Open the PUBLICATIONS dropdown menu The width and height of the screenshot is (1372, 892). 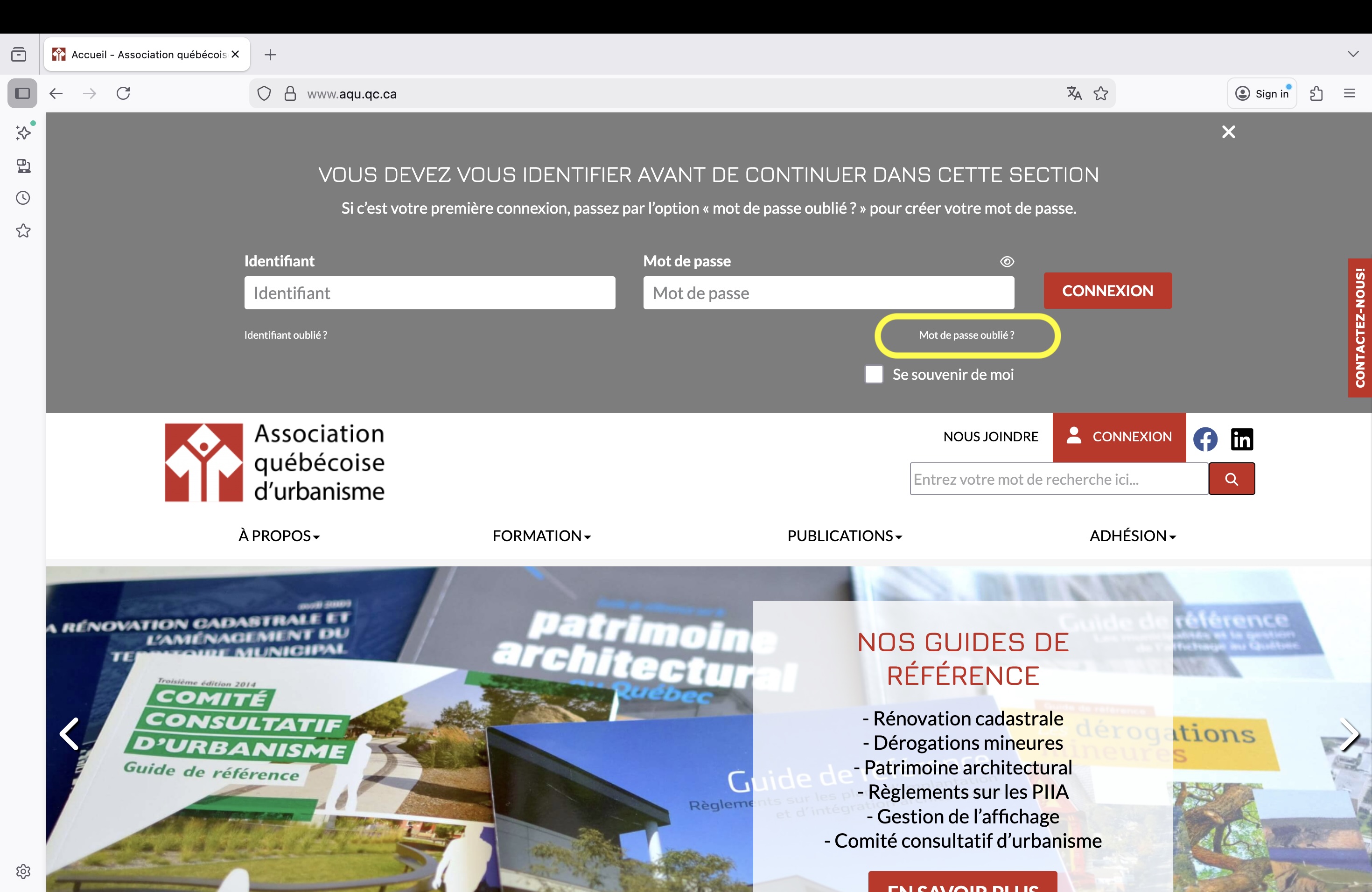click(x=845, y=536)
